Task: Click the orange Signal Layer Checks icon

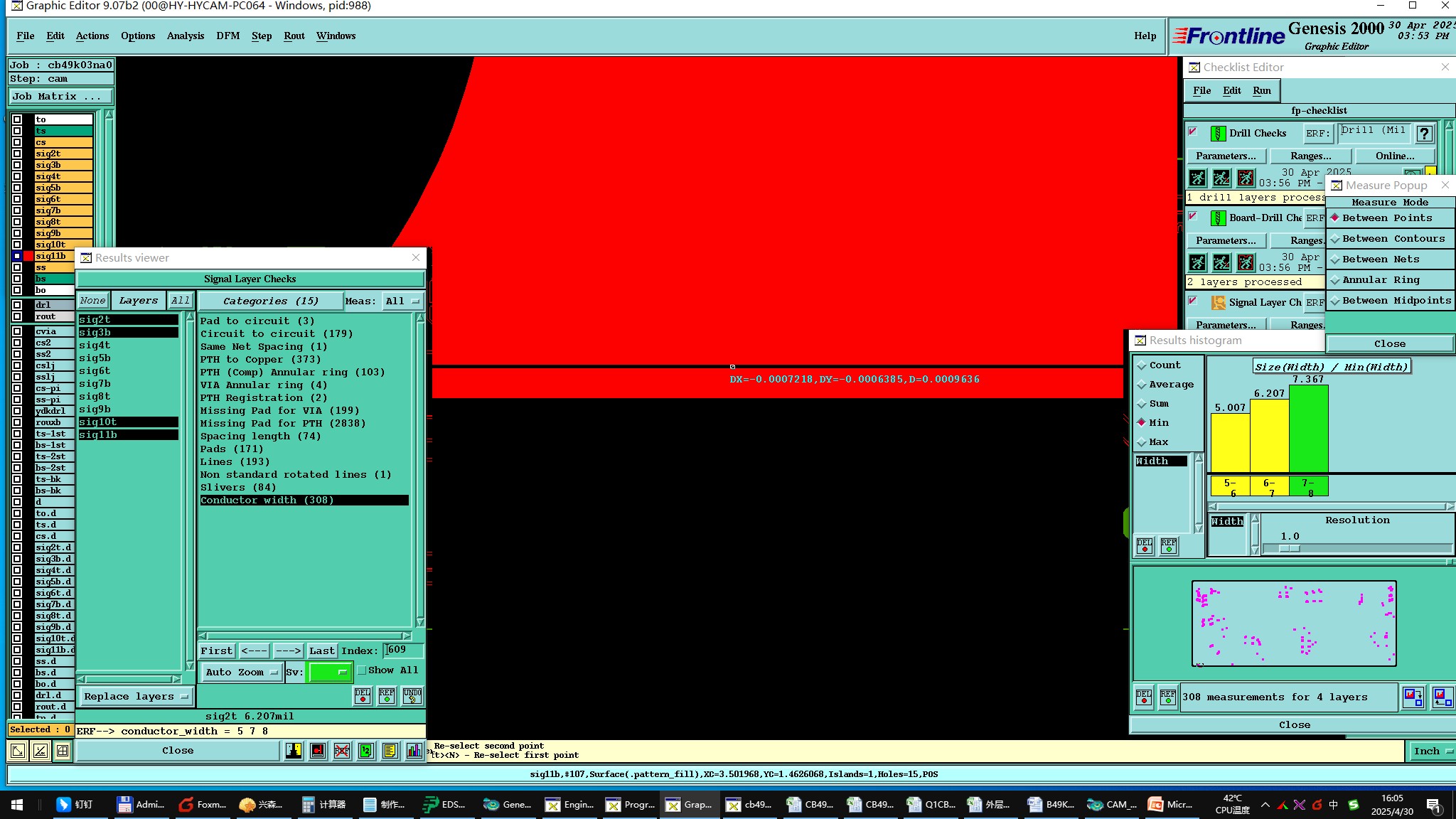Action: [1218, 303]
